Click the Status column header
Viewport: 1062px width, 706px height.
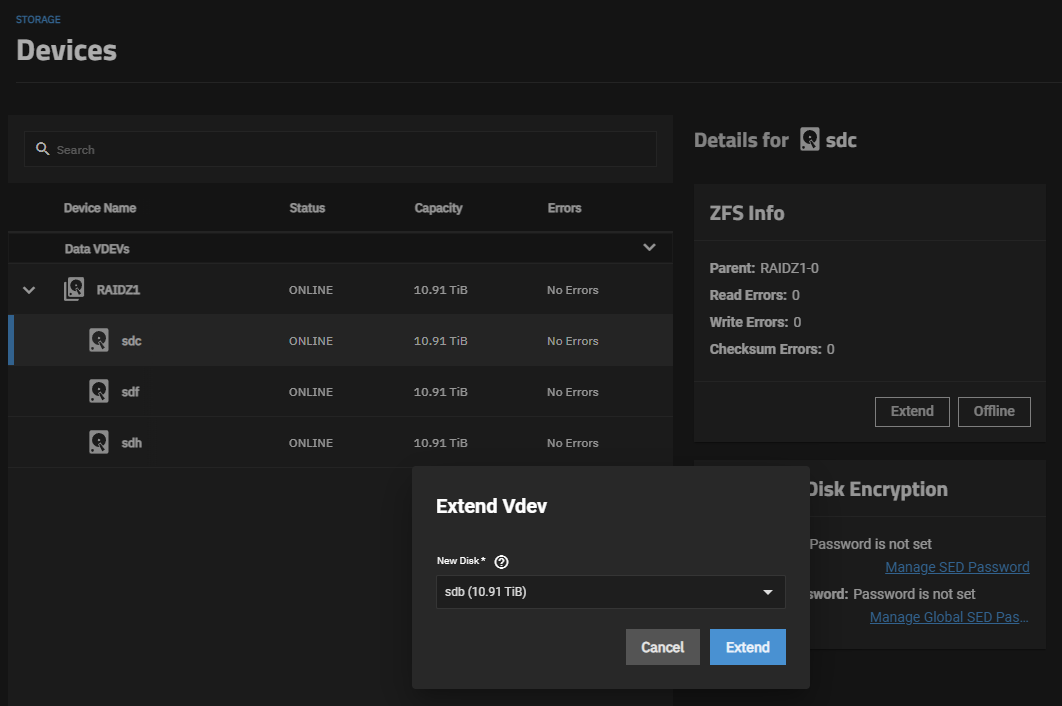[307, 208]
